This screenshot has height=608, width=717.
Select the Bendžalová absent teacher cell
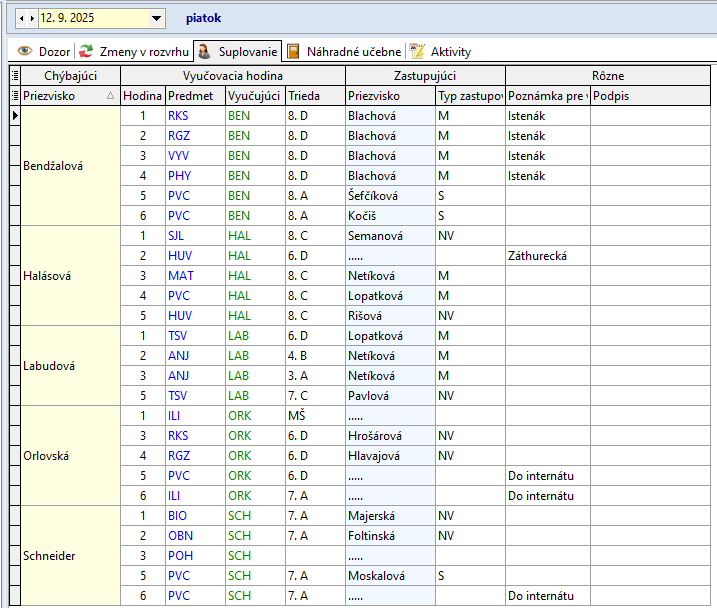click(70, 166)
